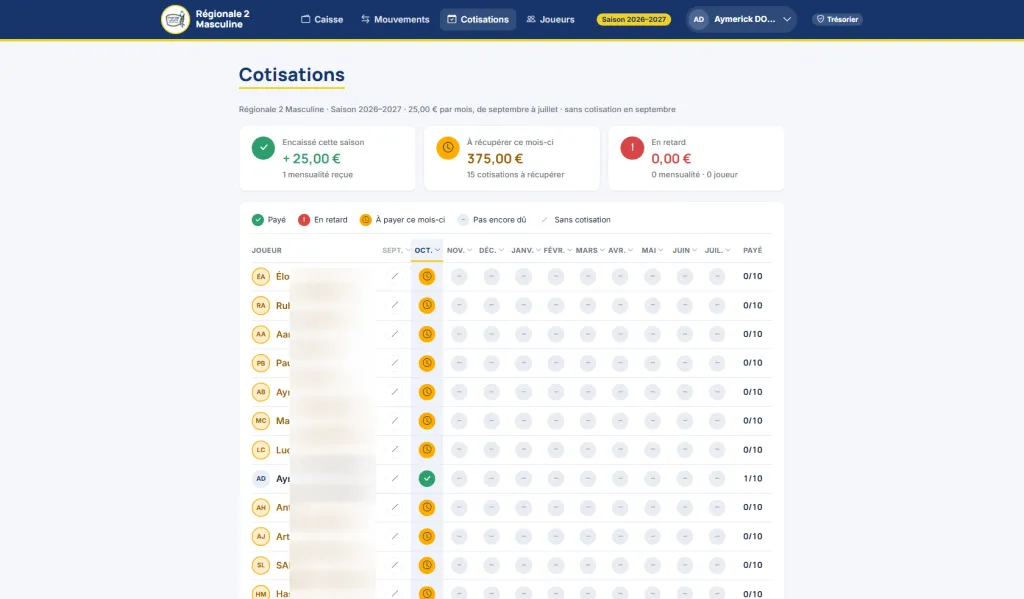Toggle October payment for AB player row
Image resolution: width=1024 pixels, height=599 pixels.
click(x=426, y=392)
